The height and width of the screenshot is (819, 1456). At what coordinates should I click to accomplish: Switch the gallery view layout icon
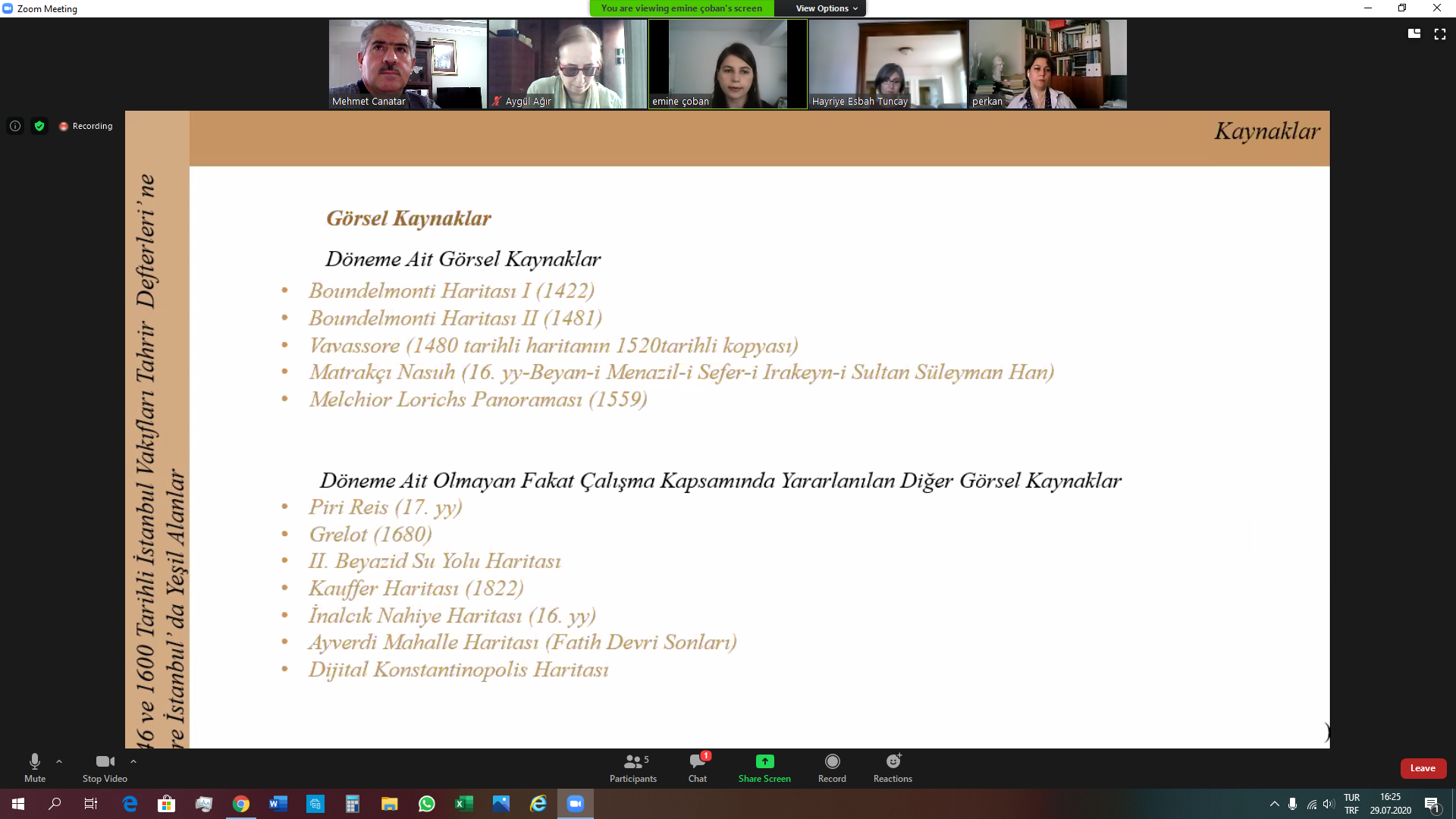click(x=1414, y=33)
